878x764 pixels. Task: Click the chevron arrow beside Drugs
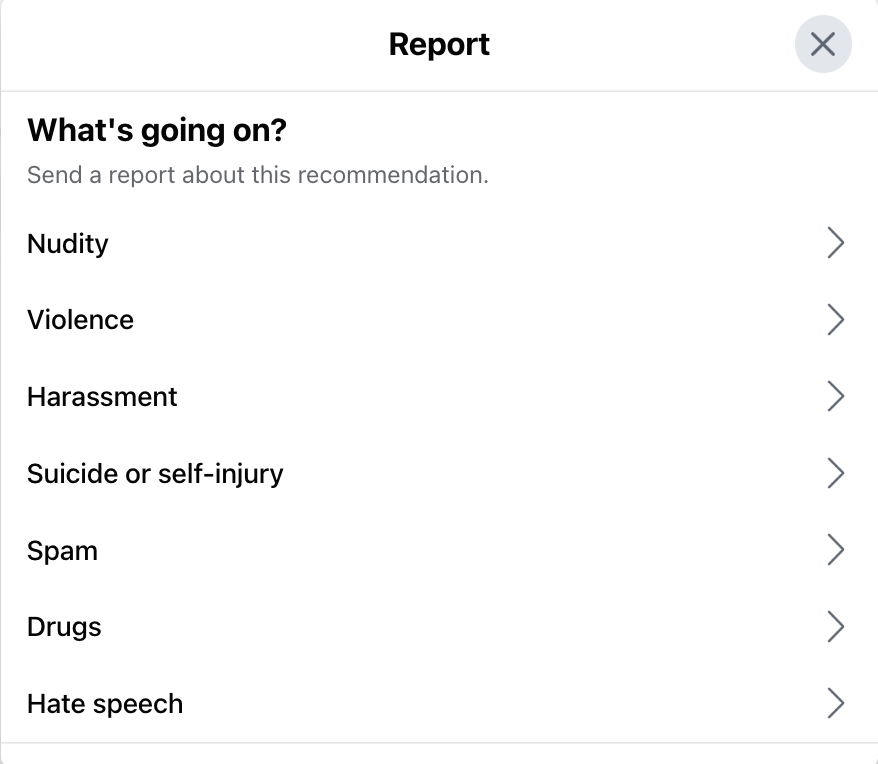coord(835,627)
